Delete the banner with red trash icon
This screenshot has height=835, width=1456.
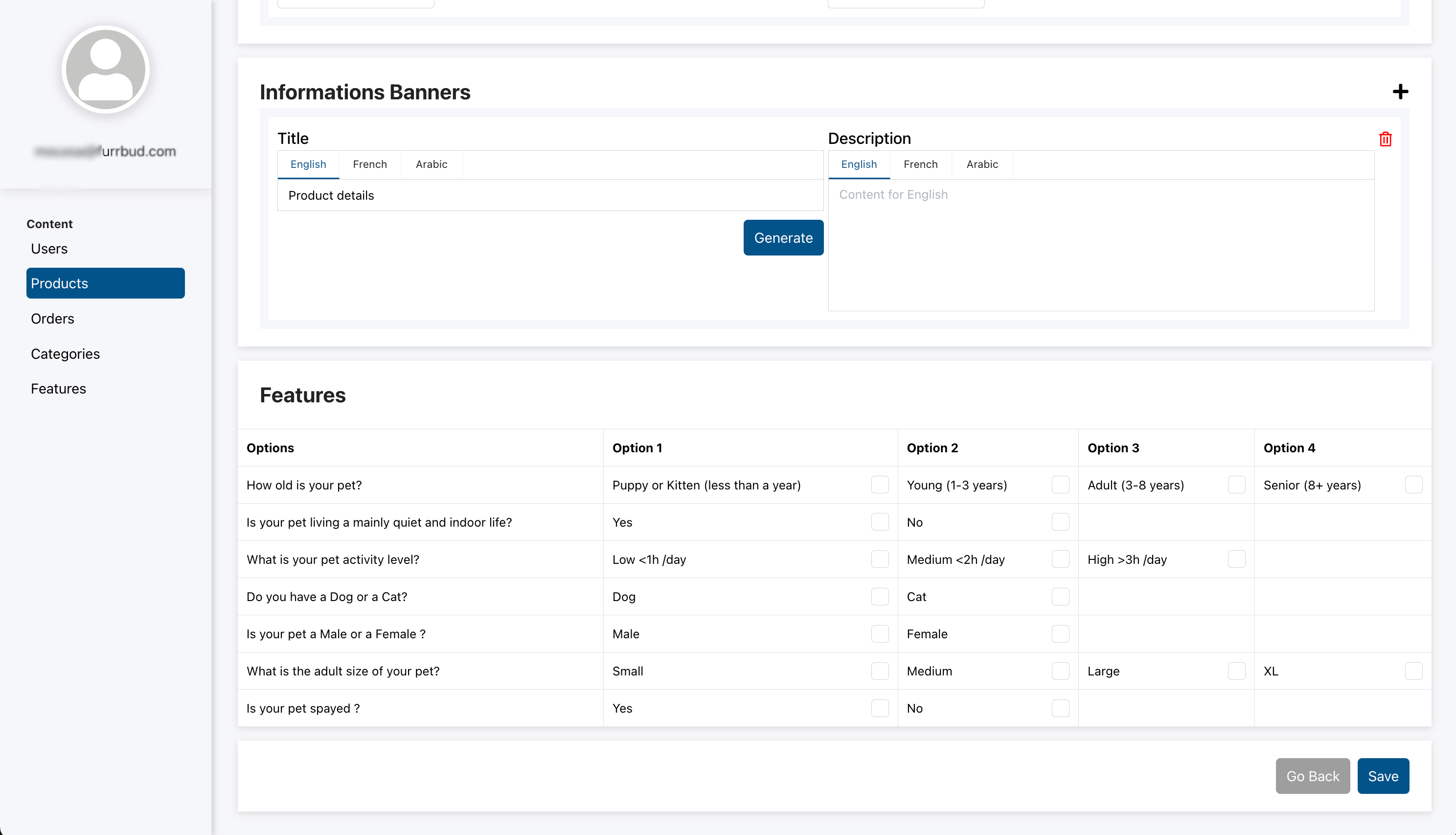[1385, 139]
